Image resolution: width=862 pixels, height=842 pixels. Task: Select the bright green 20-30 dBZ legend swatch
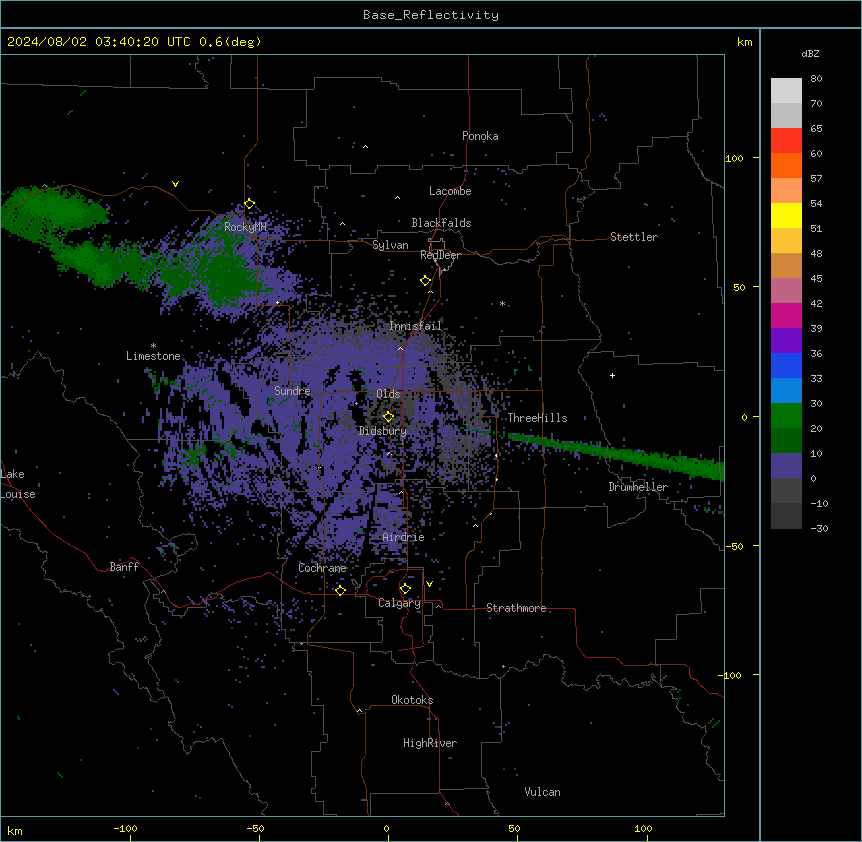click(786, 416)
